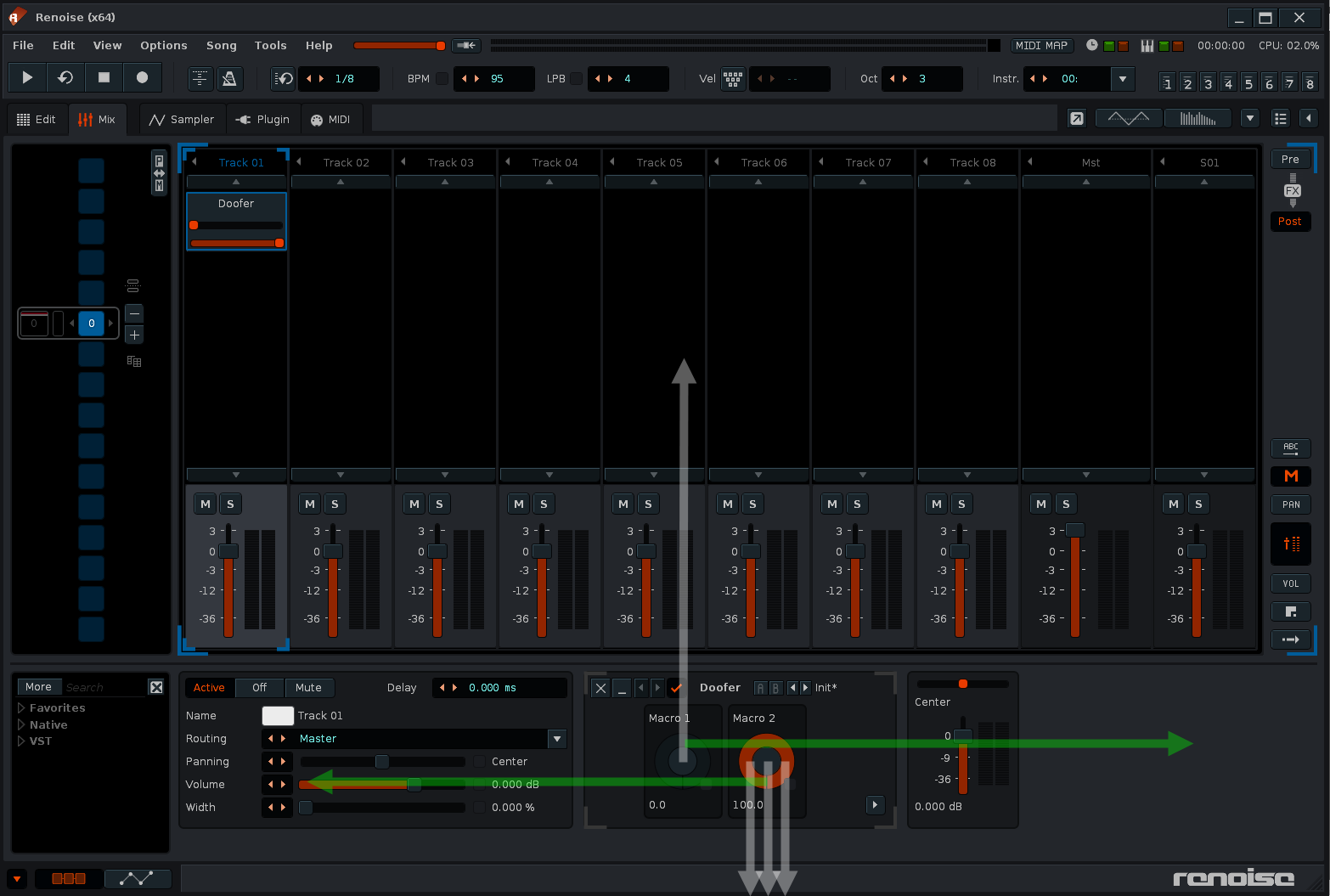Switch to the Sampler tab
The width and height of the screenshot is (1330, 896).
pos(182,120)
